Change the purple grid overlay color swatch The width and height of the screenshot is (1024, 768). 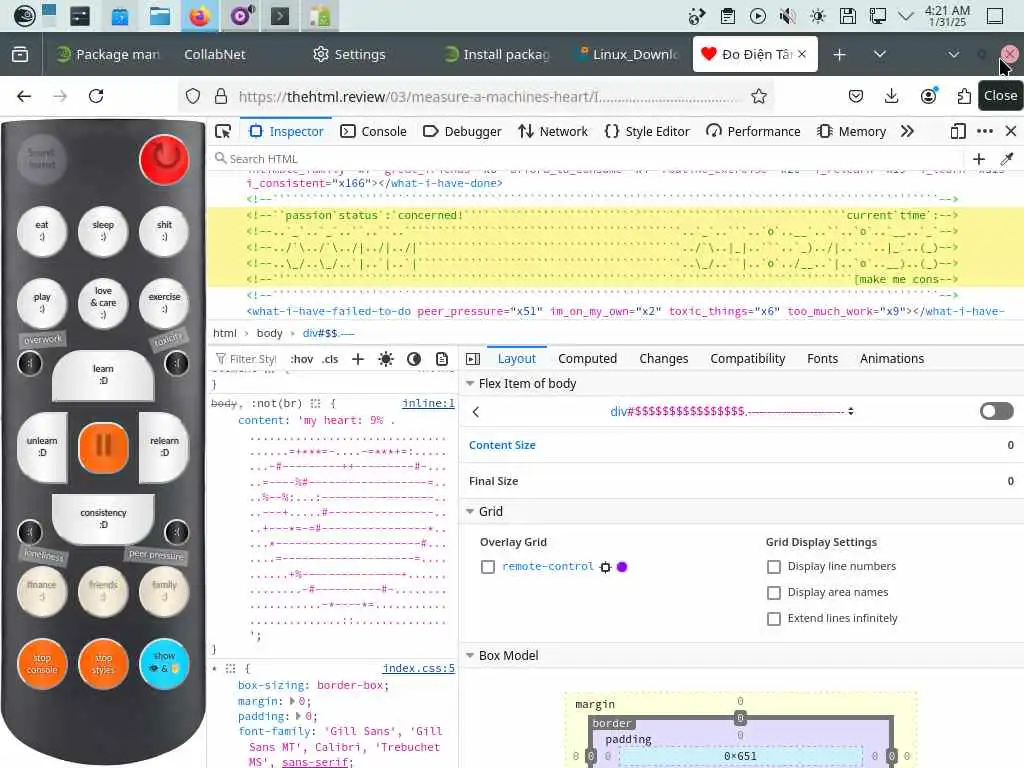622,567
